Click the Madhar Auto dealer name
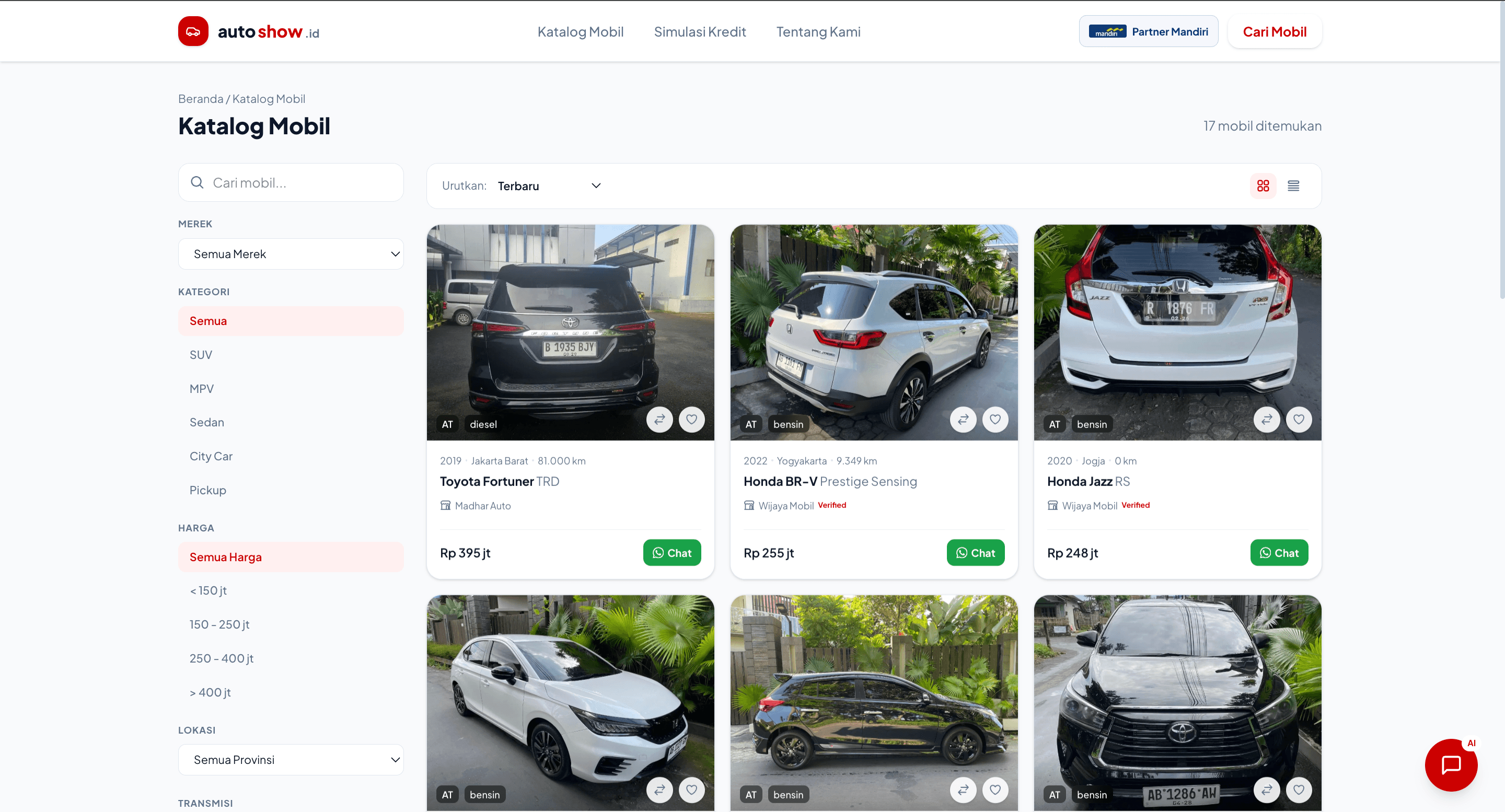This screenshot has width=1505, height=812. (482, 506)
